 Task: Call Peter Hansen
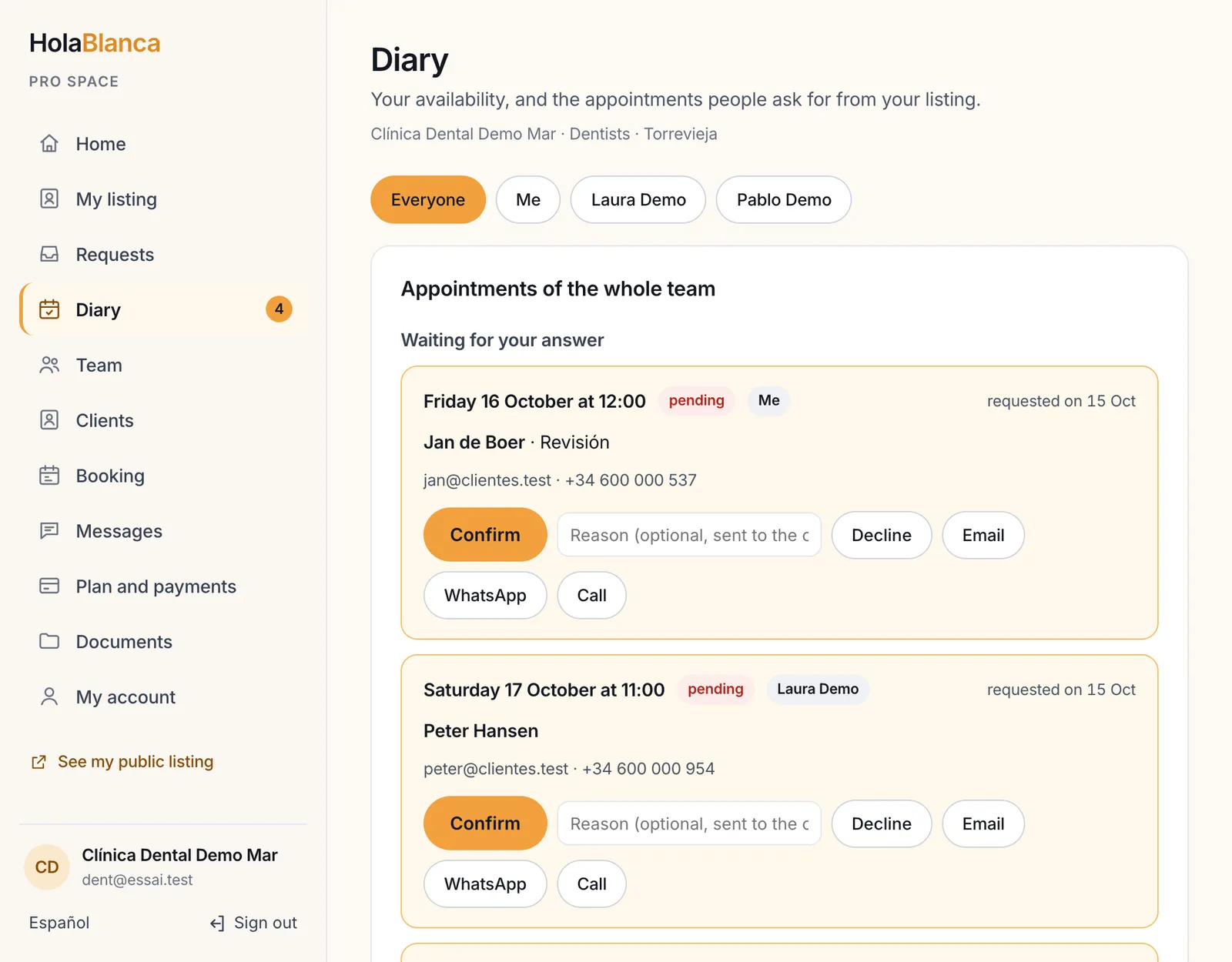592,884
